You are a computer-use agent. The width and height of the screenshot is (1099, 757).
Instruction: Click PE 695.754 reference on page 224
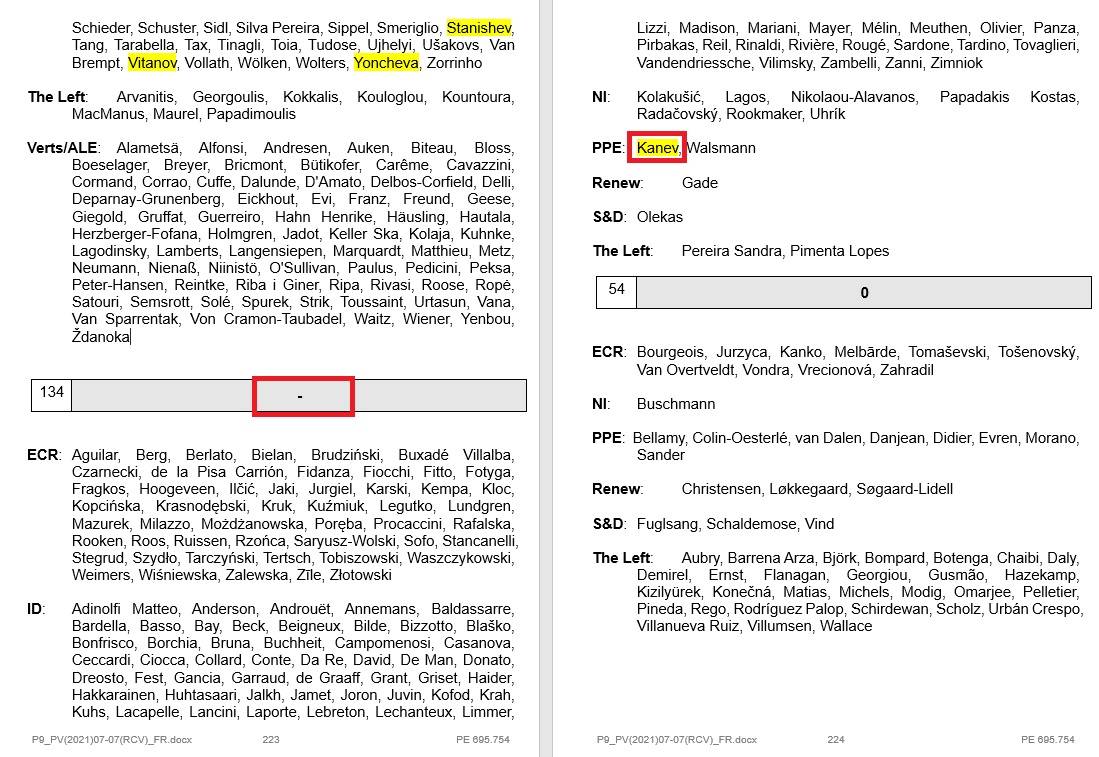coord(1047,740)
